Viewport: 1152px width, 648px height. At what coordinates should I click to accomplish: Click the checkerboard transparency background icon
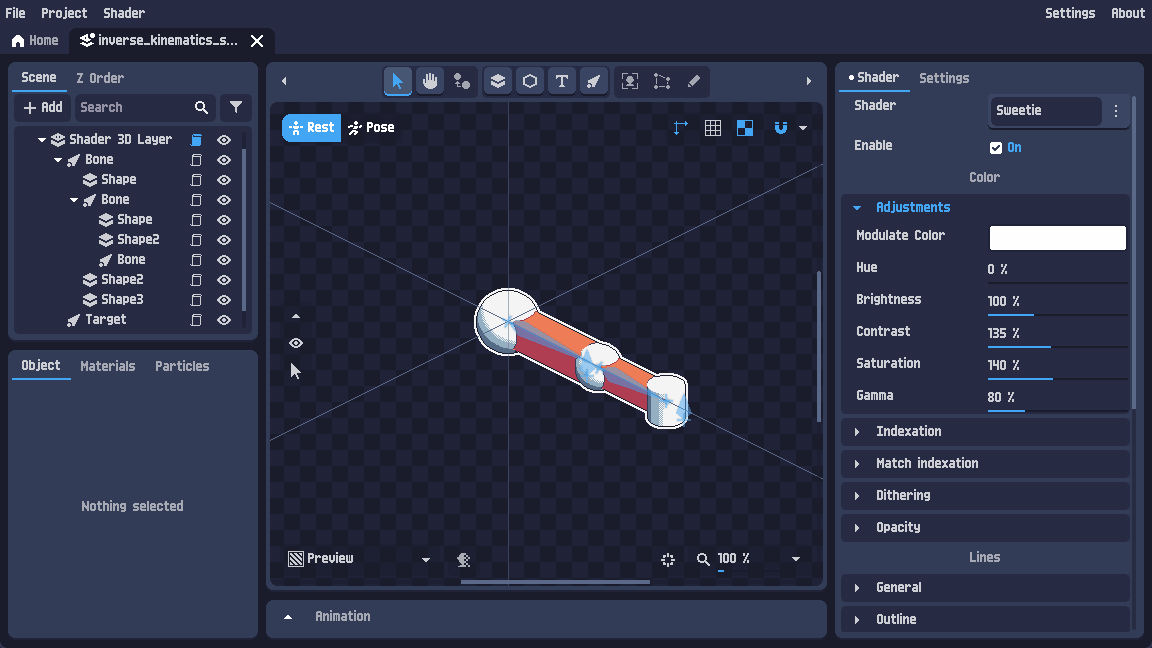click(x=744, y=128)
